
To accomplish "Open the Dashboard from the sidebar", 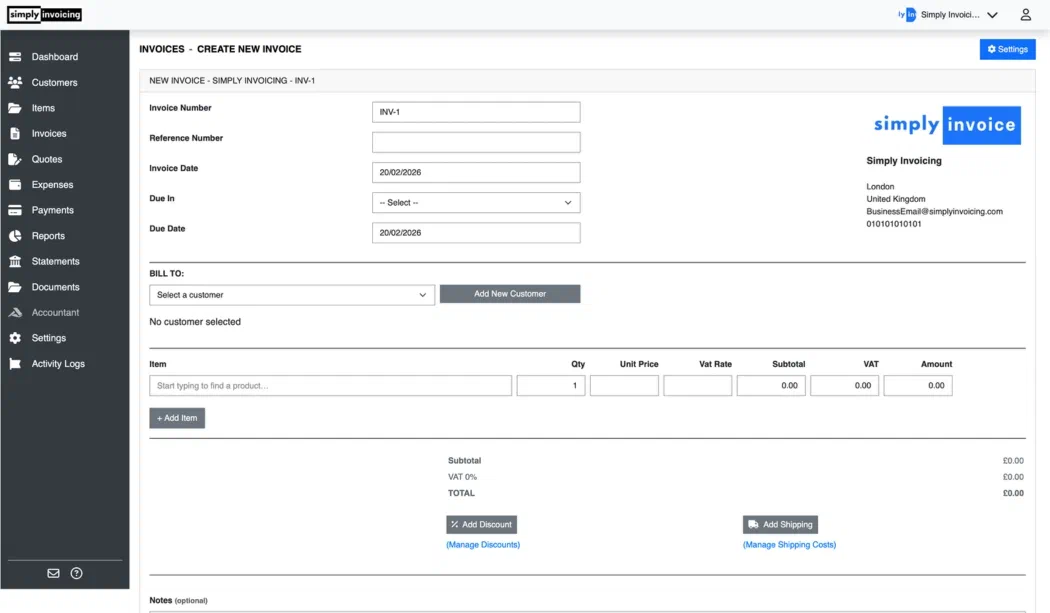I will 46,56.
